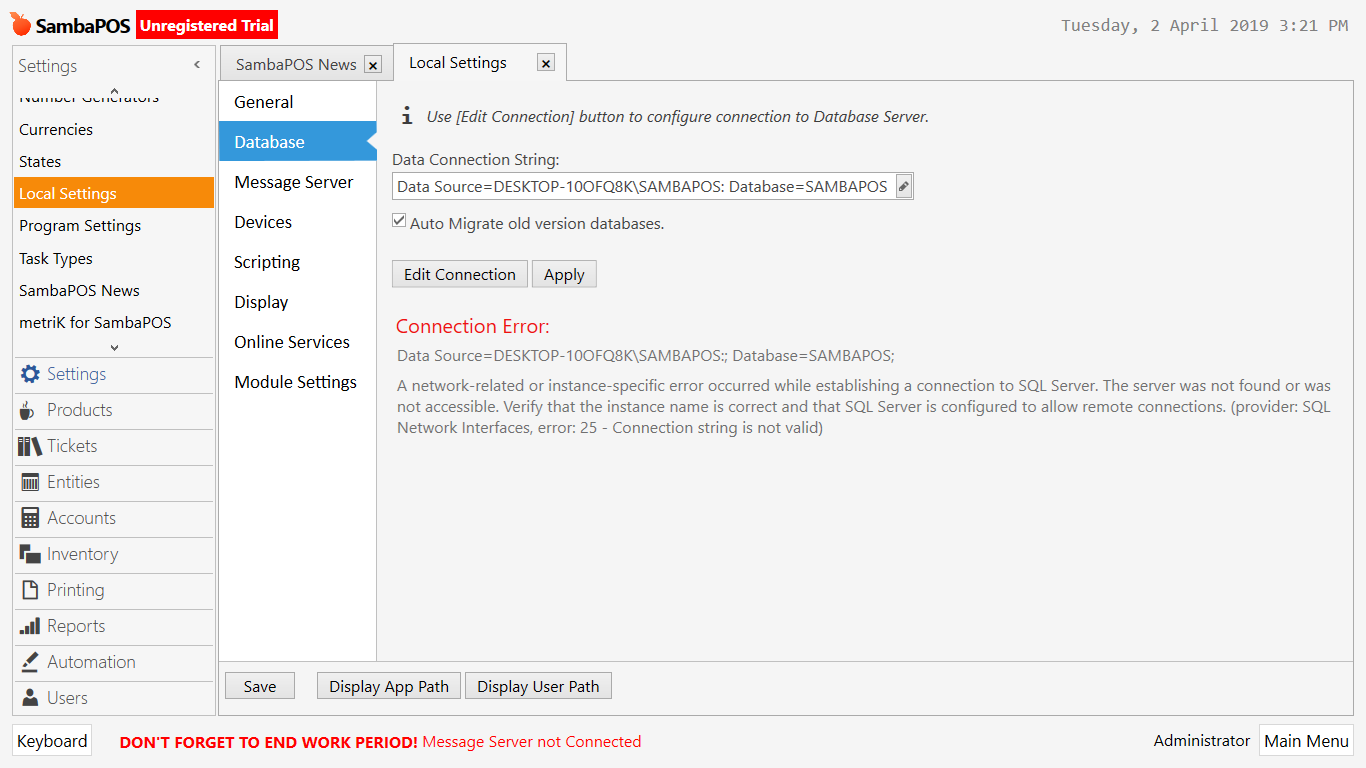The height and width of the screenshot is (768, 1366).
Task: Open the Entities section
Action: point(115,482)
